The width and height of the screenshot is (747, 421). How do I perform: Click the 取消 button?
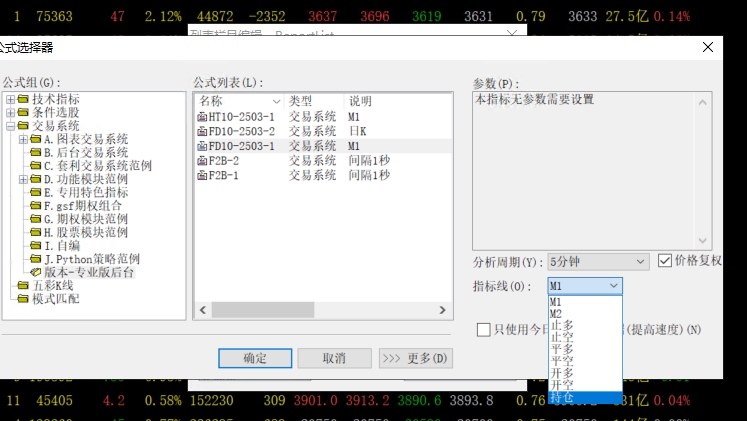coord(334,358)
